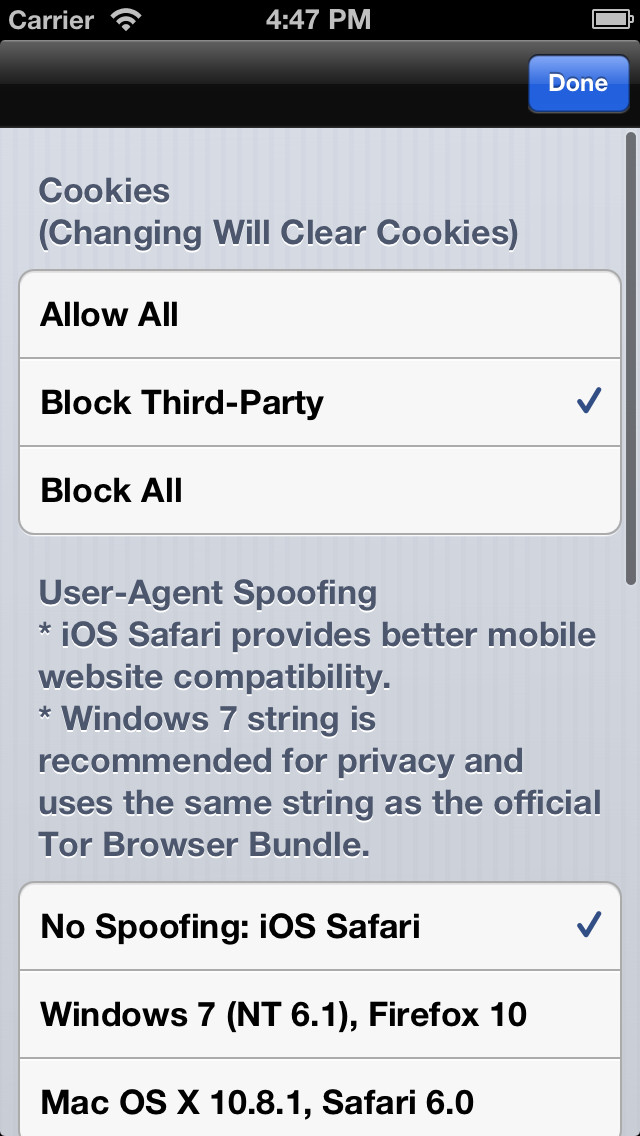Choose No Spoofing: iOS Safari user-agent

pyautogui.click(x=320, y=926)
